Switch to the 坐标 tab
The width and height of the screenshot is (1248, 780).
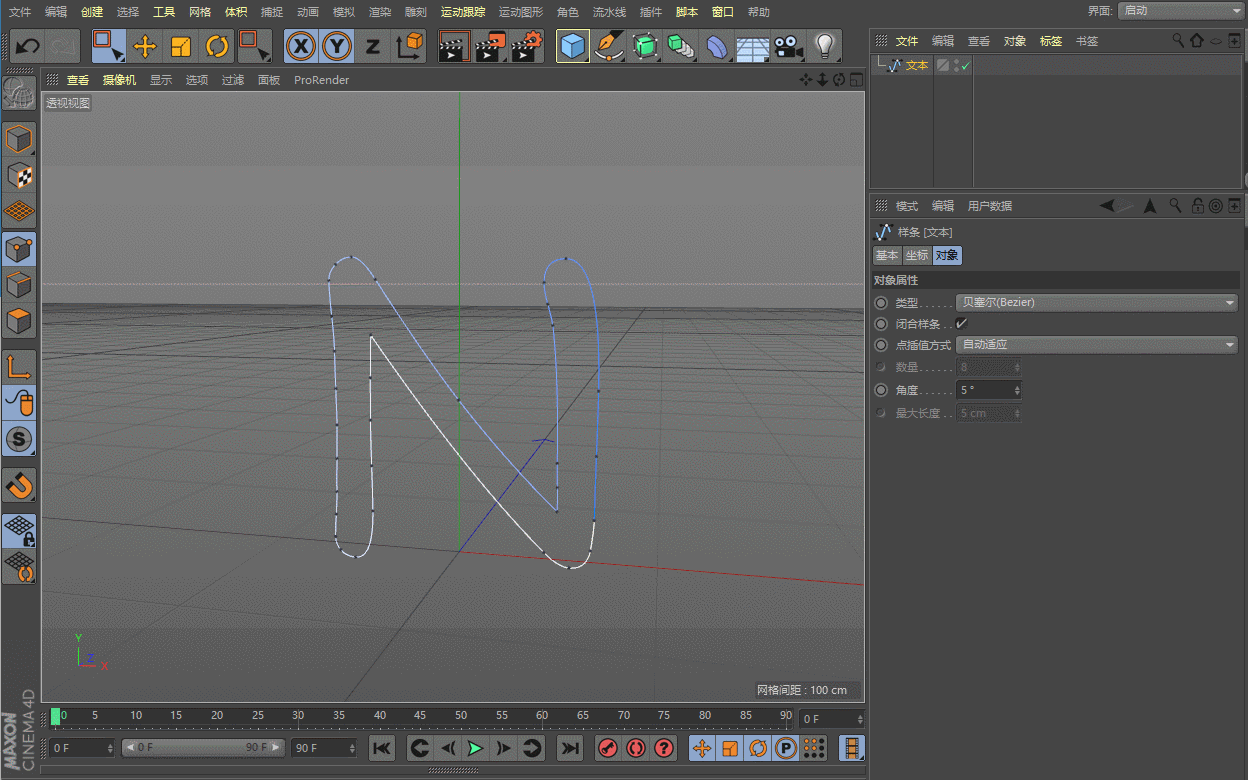(x=917, y=256)
